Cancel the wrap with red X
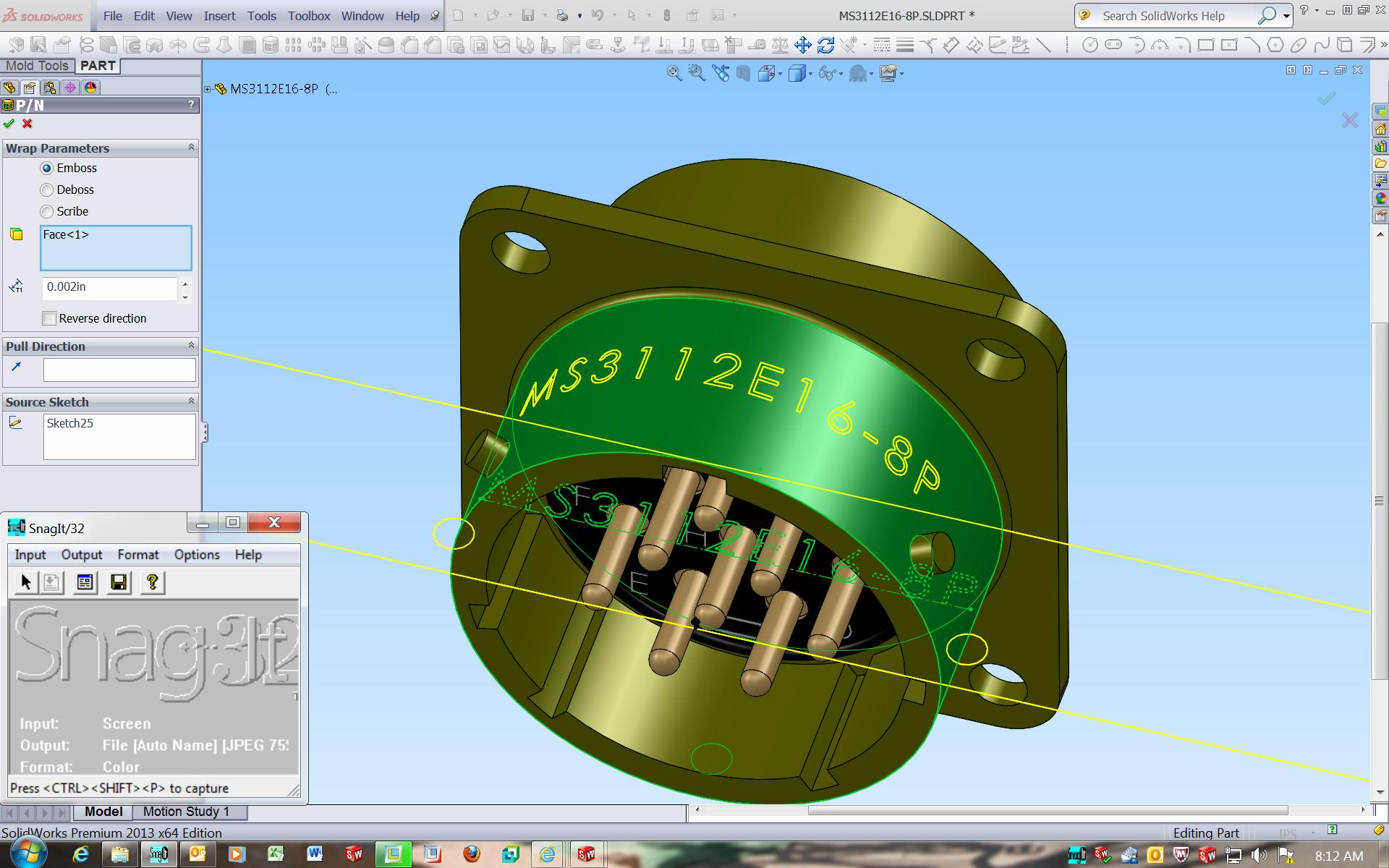The height and width of the screenshot is (868, 1389). coord(27,124)
